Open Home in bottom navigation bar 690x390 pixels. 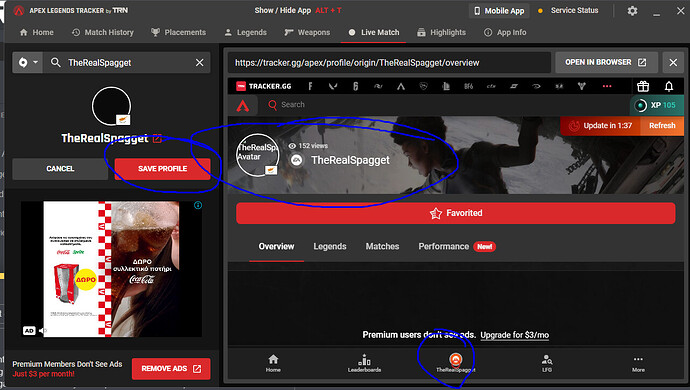[x=273, y=363]
